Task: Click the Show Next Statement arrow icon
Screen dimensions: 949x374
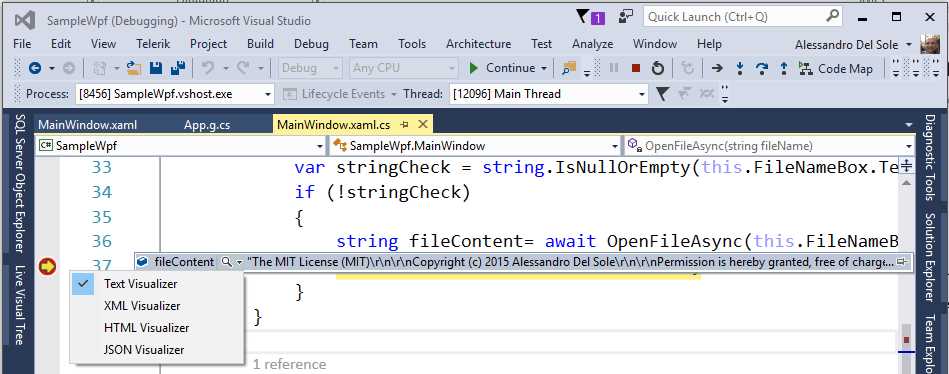Action: [717, 68]
